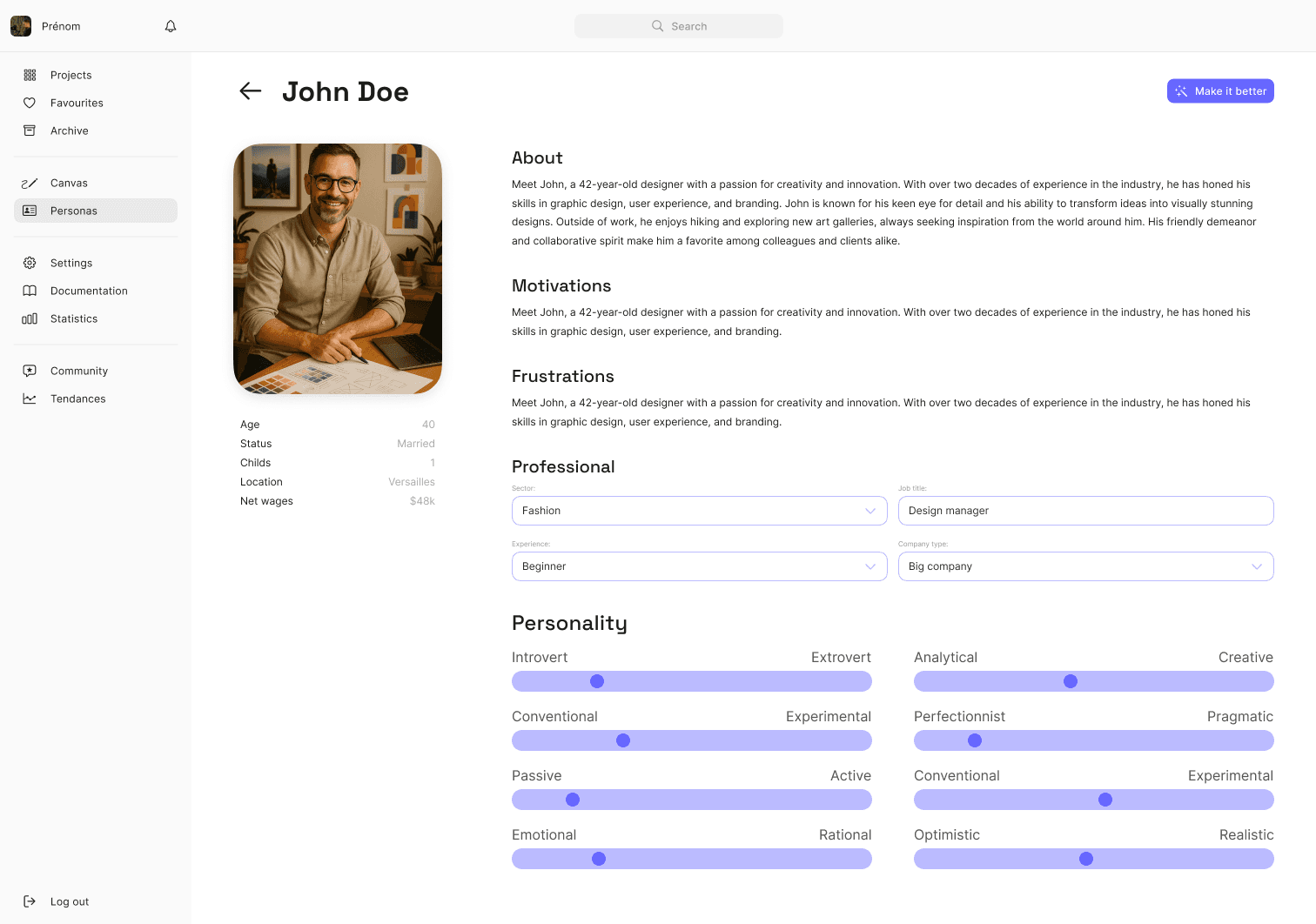Click the Location value Versailles
Screen dimensions: 1316x924
[412, 482]
